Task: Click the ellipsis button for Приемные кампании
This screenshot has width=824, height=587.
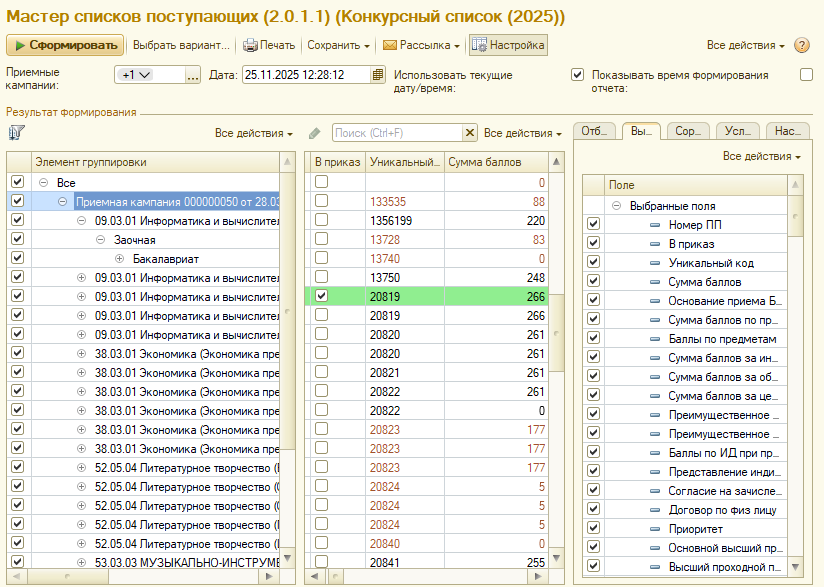Action: (193, 75)
